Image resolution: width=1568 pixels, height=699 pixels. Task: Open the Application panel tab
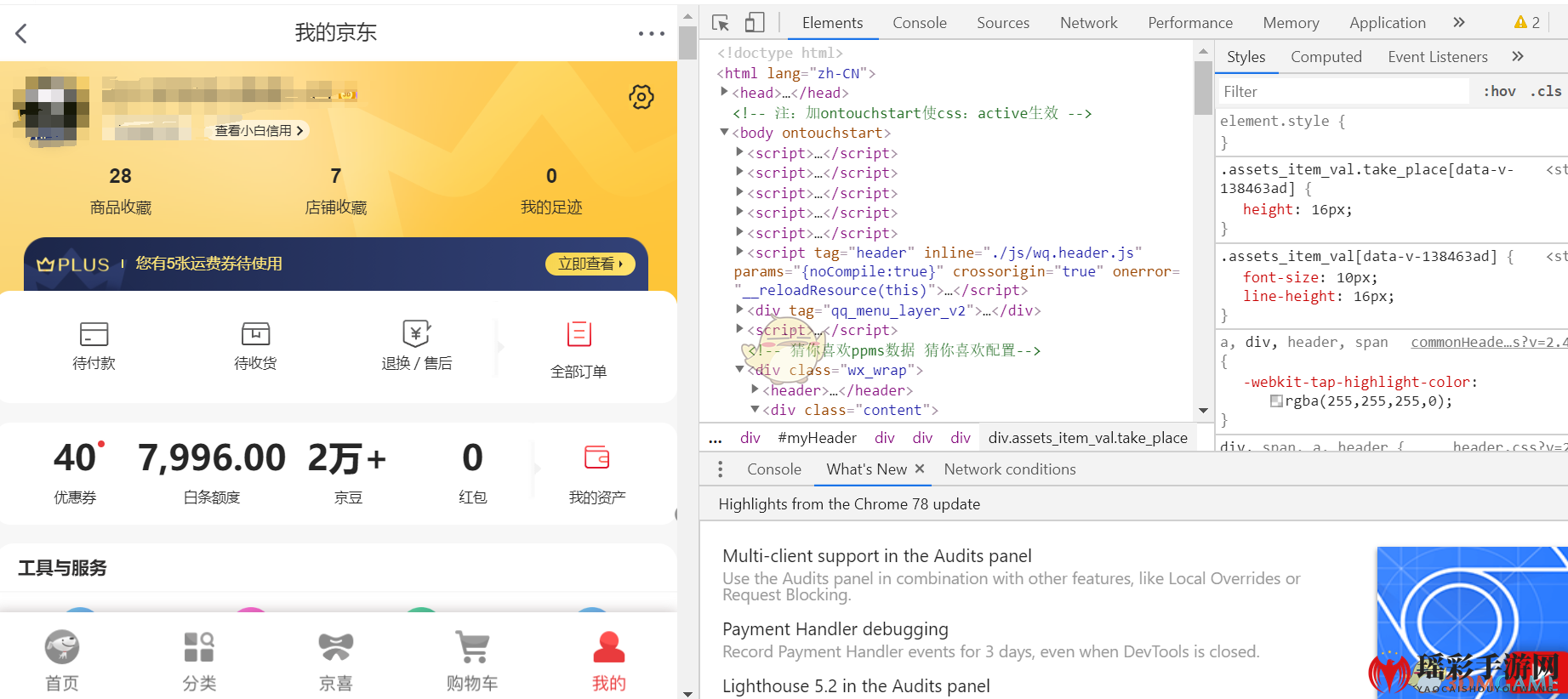tap(1388, 23)
